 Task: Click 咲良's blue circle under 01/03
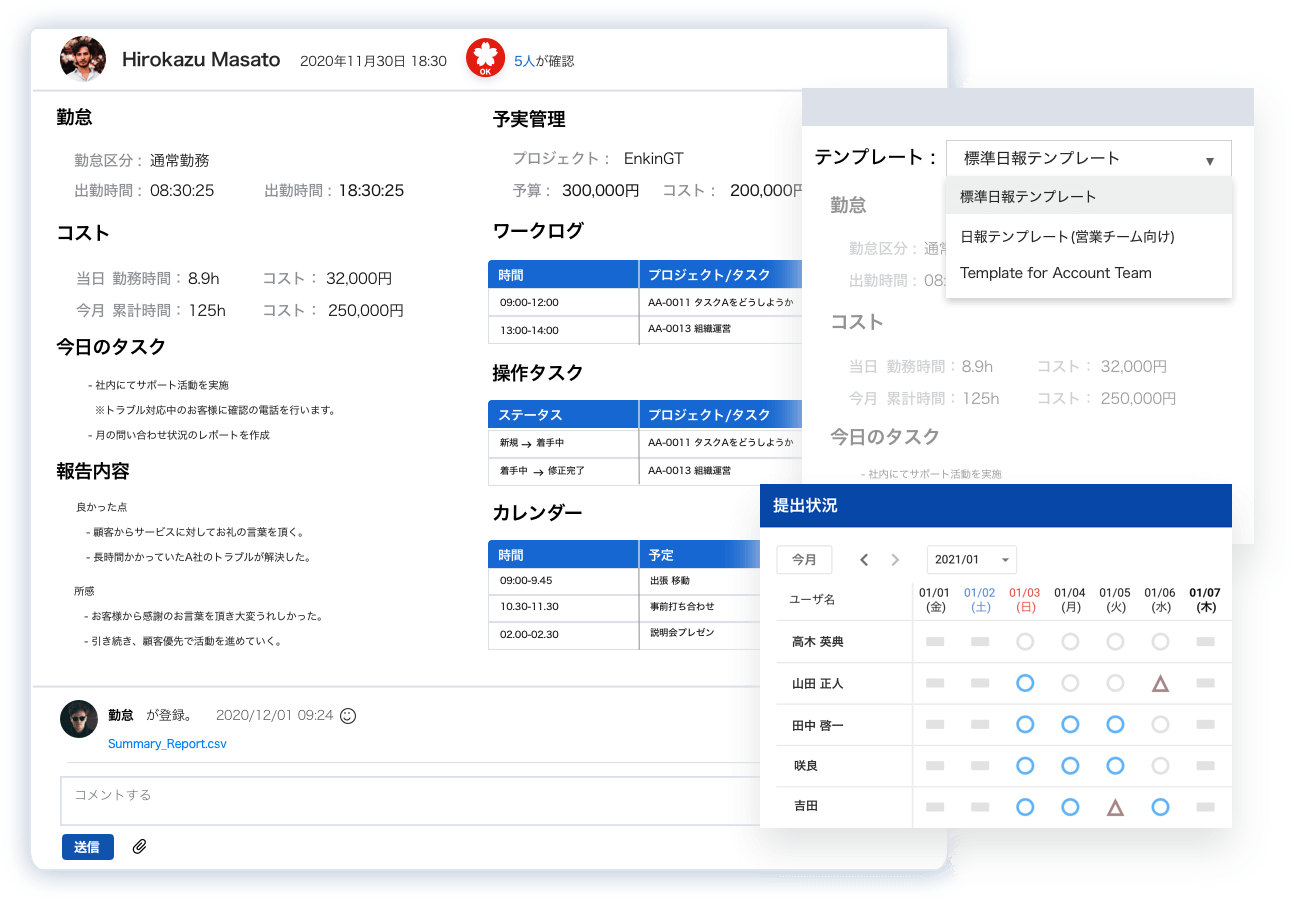1024,766
